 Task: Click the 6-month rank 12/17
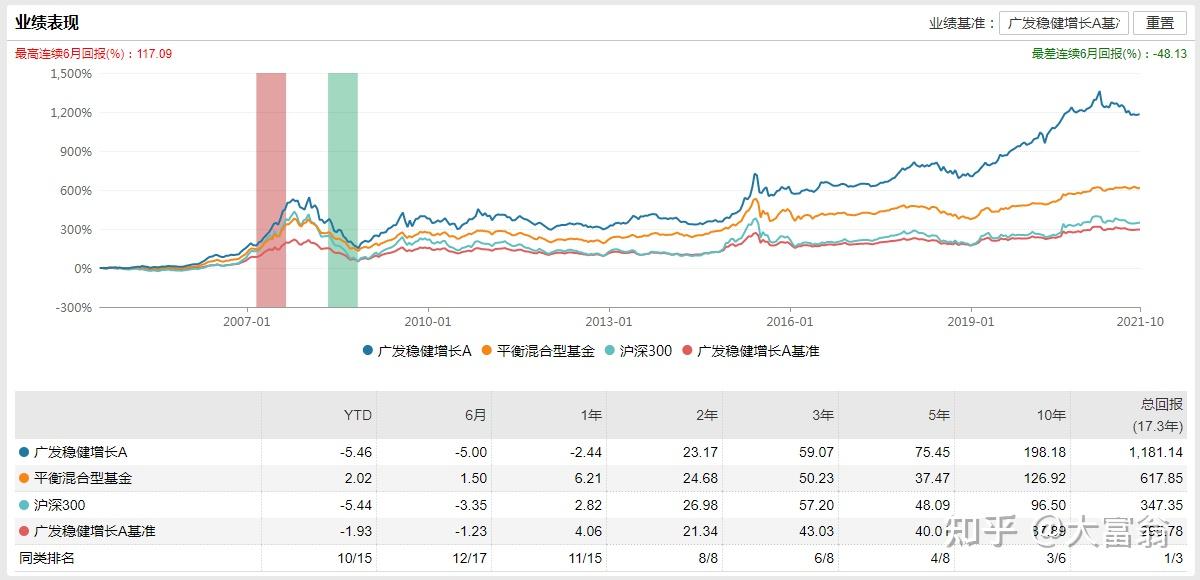click(x=472, y=557)
